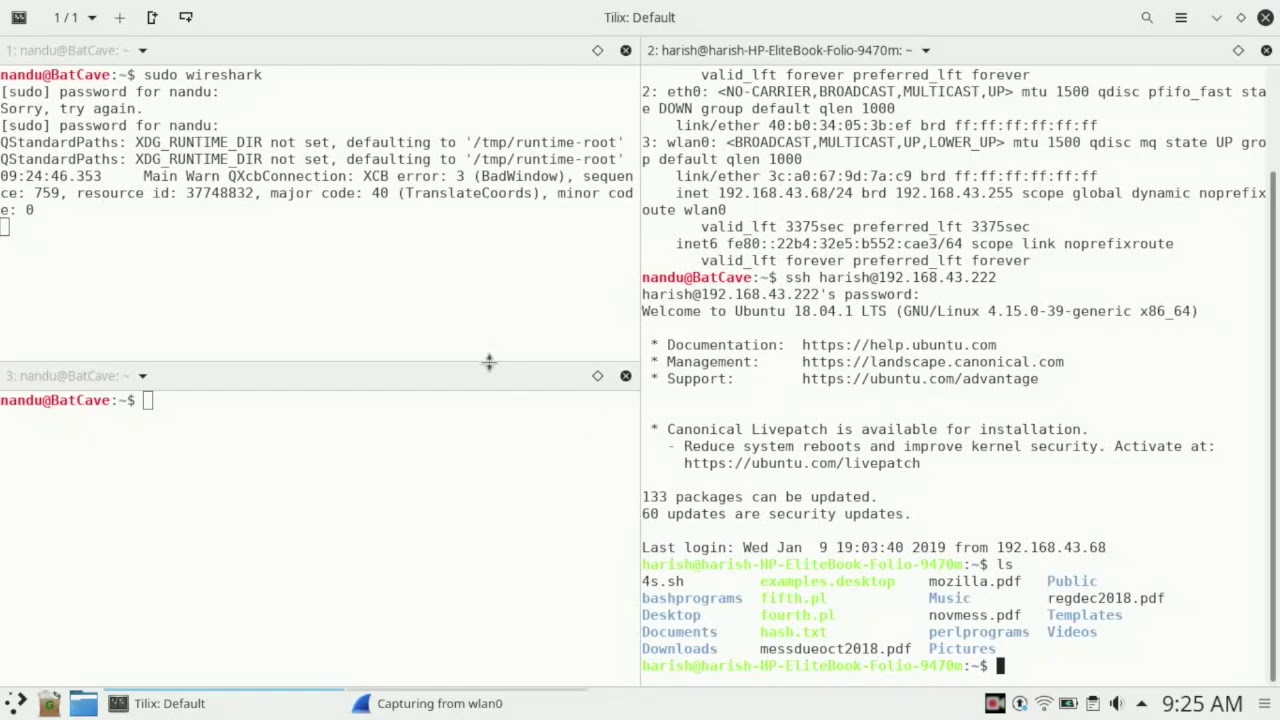This screenshot has height=720, width=1280.
Task: Expand terminal 1 title dropdown arrow
Action: (x=142, y=50)
